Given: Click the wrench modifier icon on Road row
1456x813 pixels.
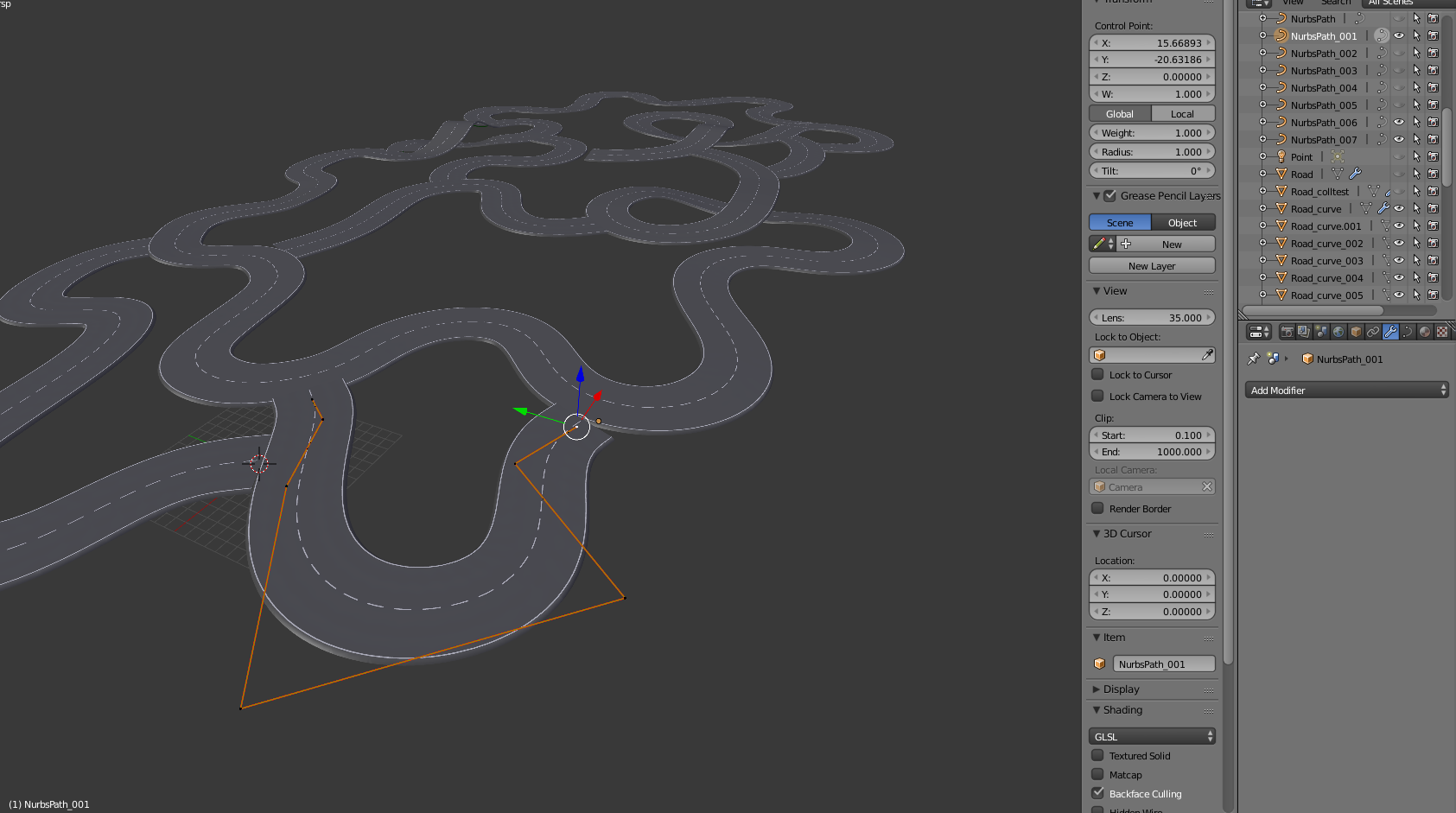Looking at the screenshot, I should click(x=1355, y=174).
